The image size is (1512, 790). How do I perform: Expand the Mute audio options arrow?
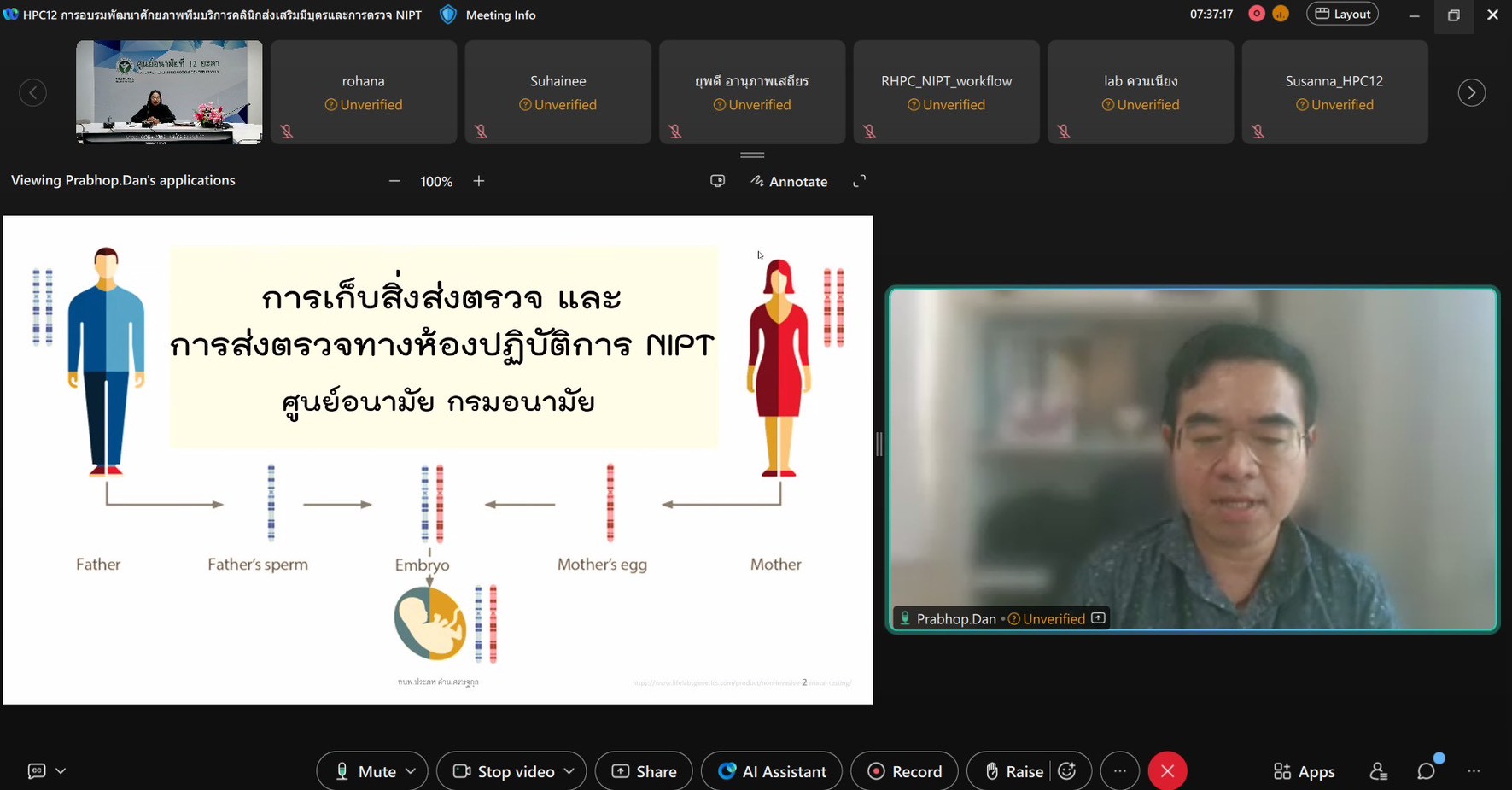(x=411, y=771)
